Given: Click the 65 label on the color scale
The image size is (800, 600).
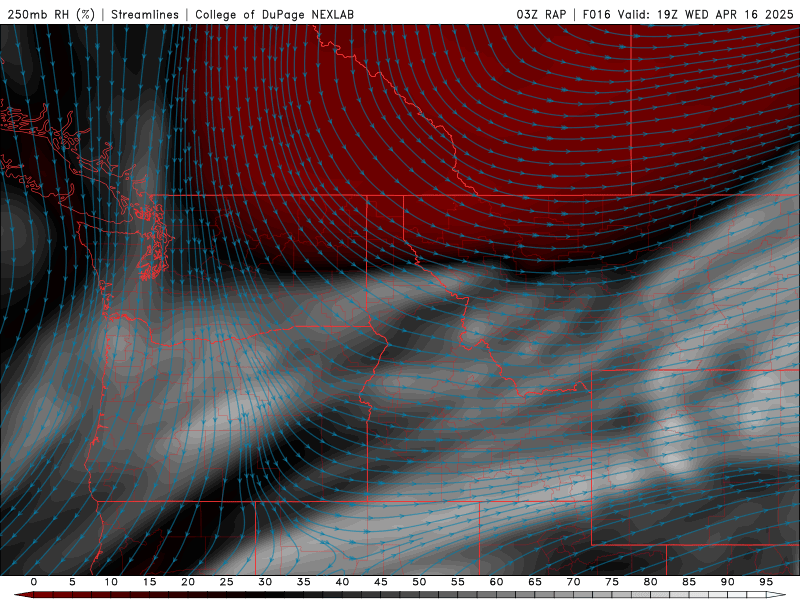Looking at the screenshot, I should tap(534, 582).
